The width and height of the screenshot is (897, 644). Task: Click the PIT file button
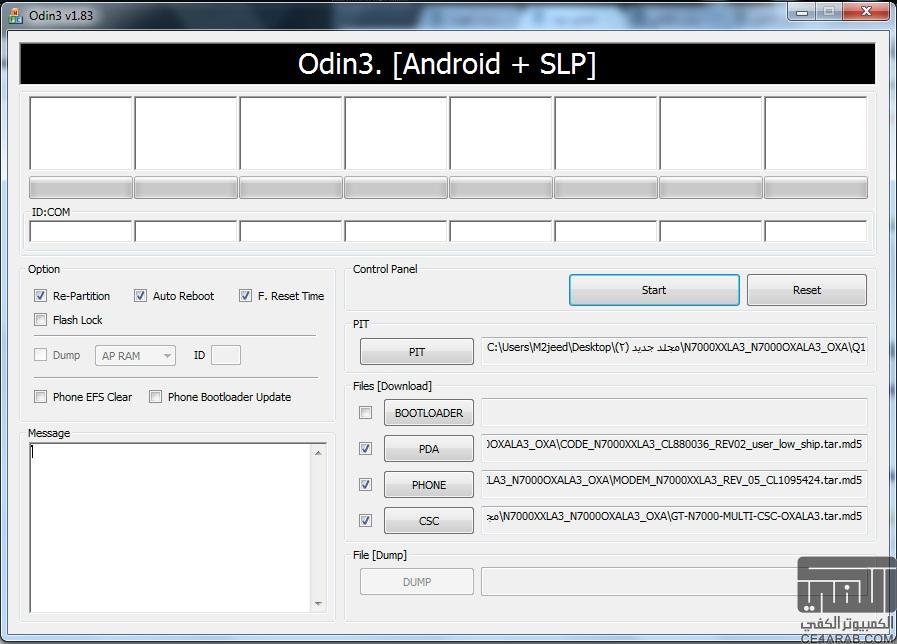(x=416, y=352)
